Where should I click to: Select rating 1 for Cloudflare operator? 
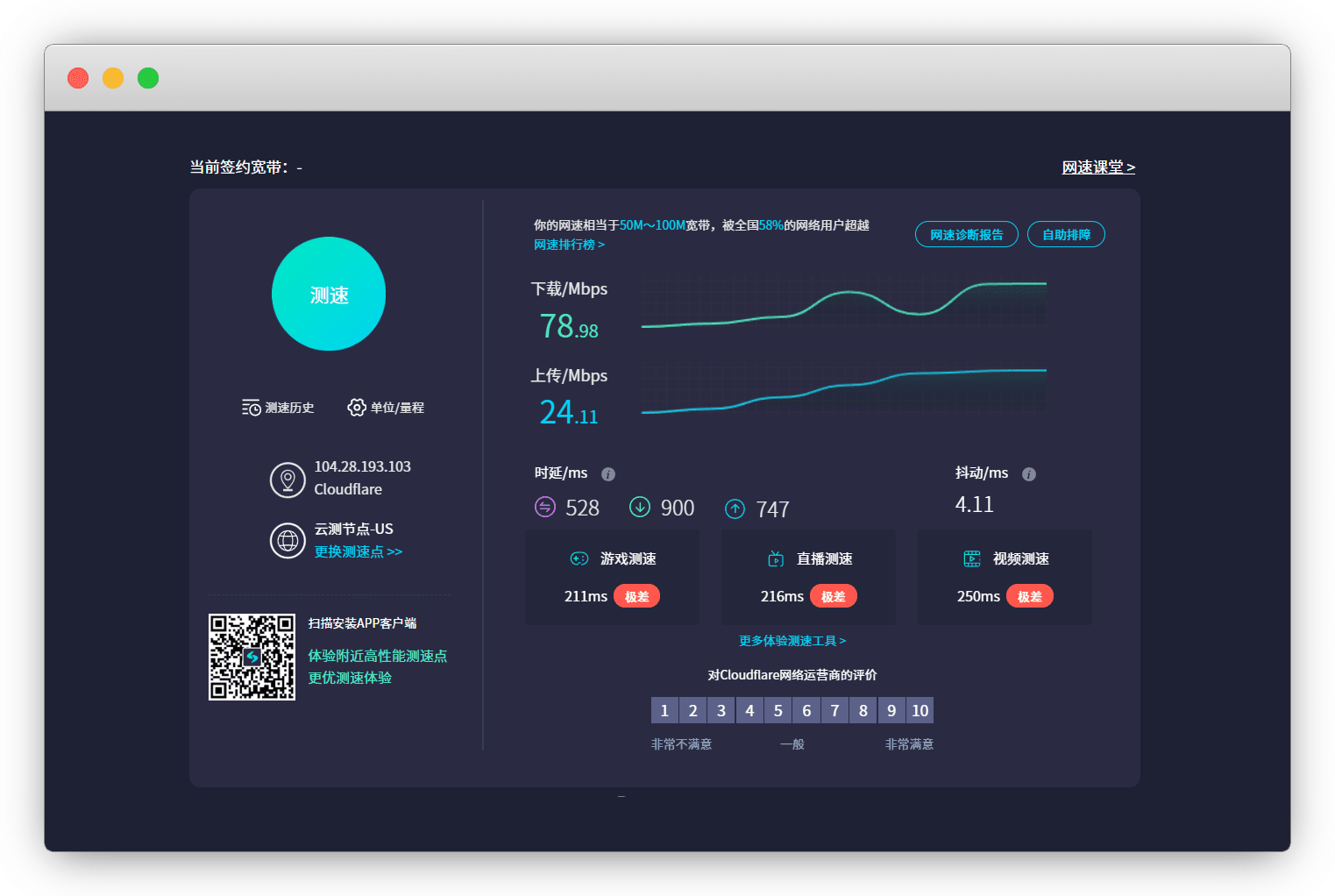(664, 710)
